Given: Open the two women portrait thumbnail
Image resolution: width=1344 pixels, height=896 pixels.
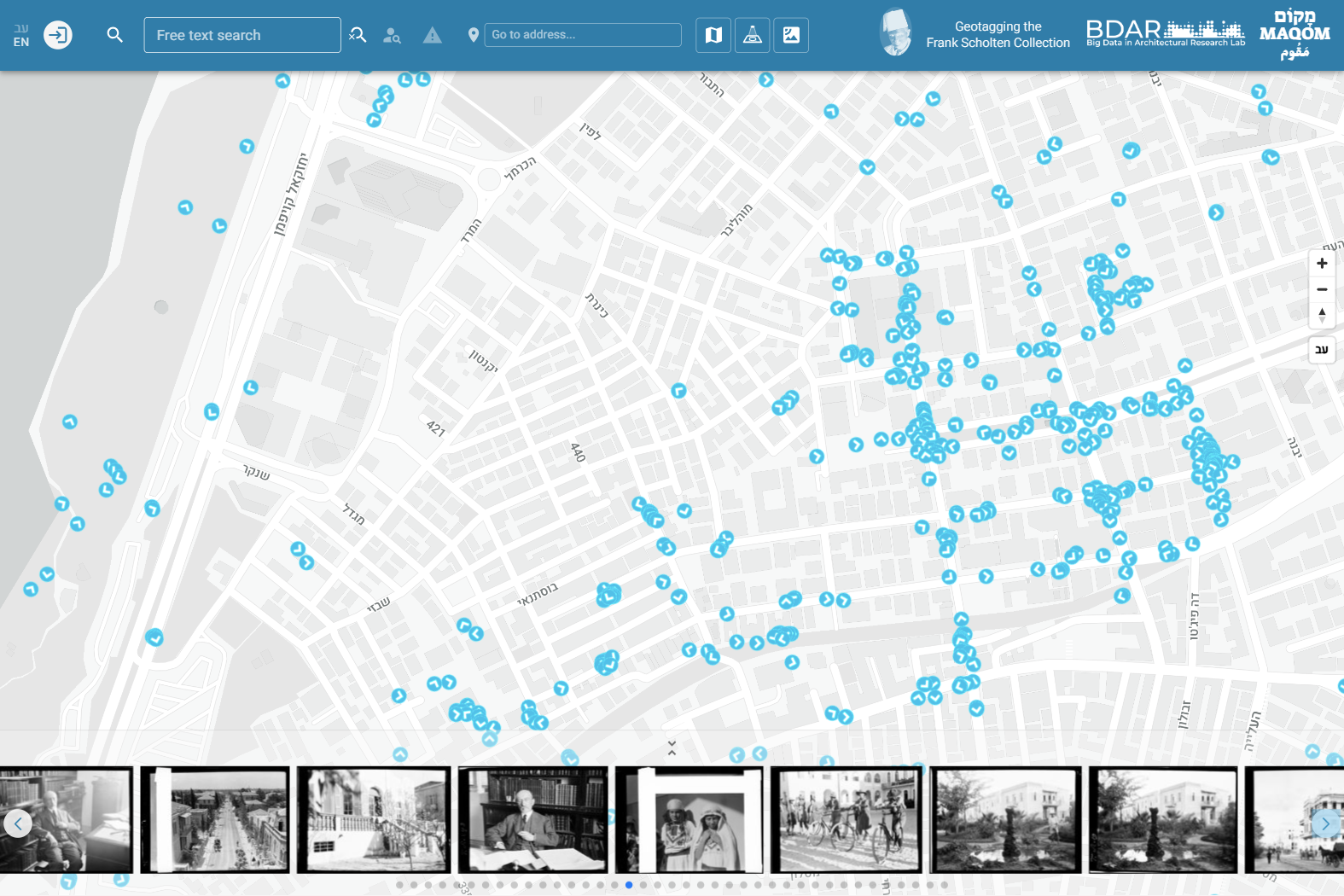Looking at the screenshot, I should 689,821.
